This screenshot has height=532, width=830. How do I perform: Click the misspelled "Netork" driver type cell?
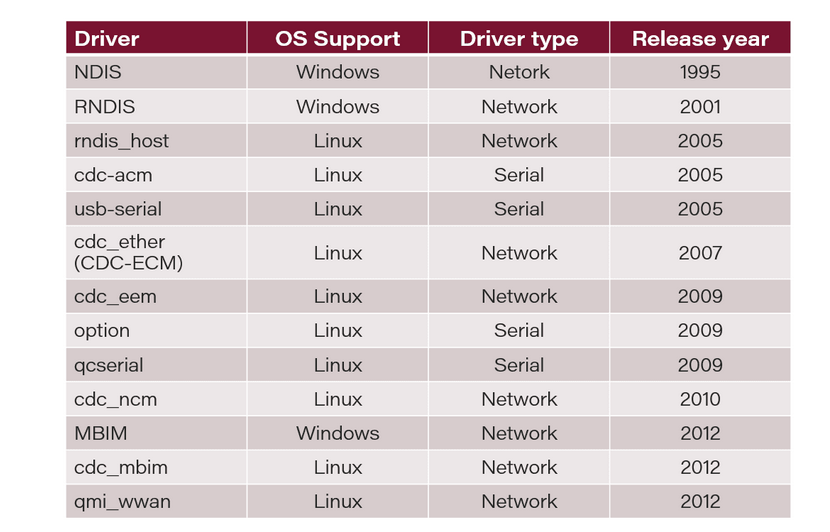519,72
